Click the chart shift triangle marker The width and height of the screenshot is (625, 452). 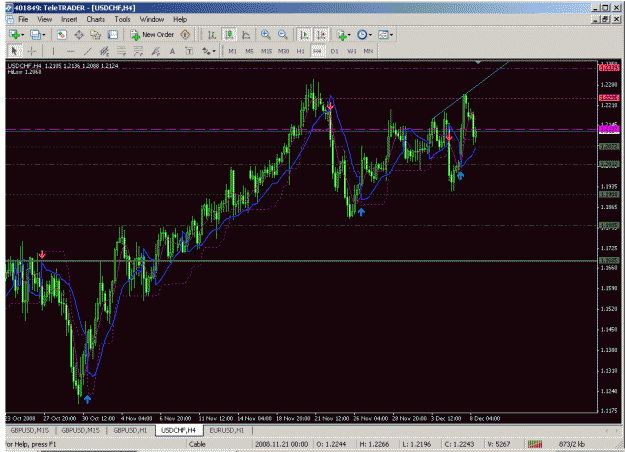point(478,62)
